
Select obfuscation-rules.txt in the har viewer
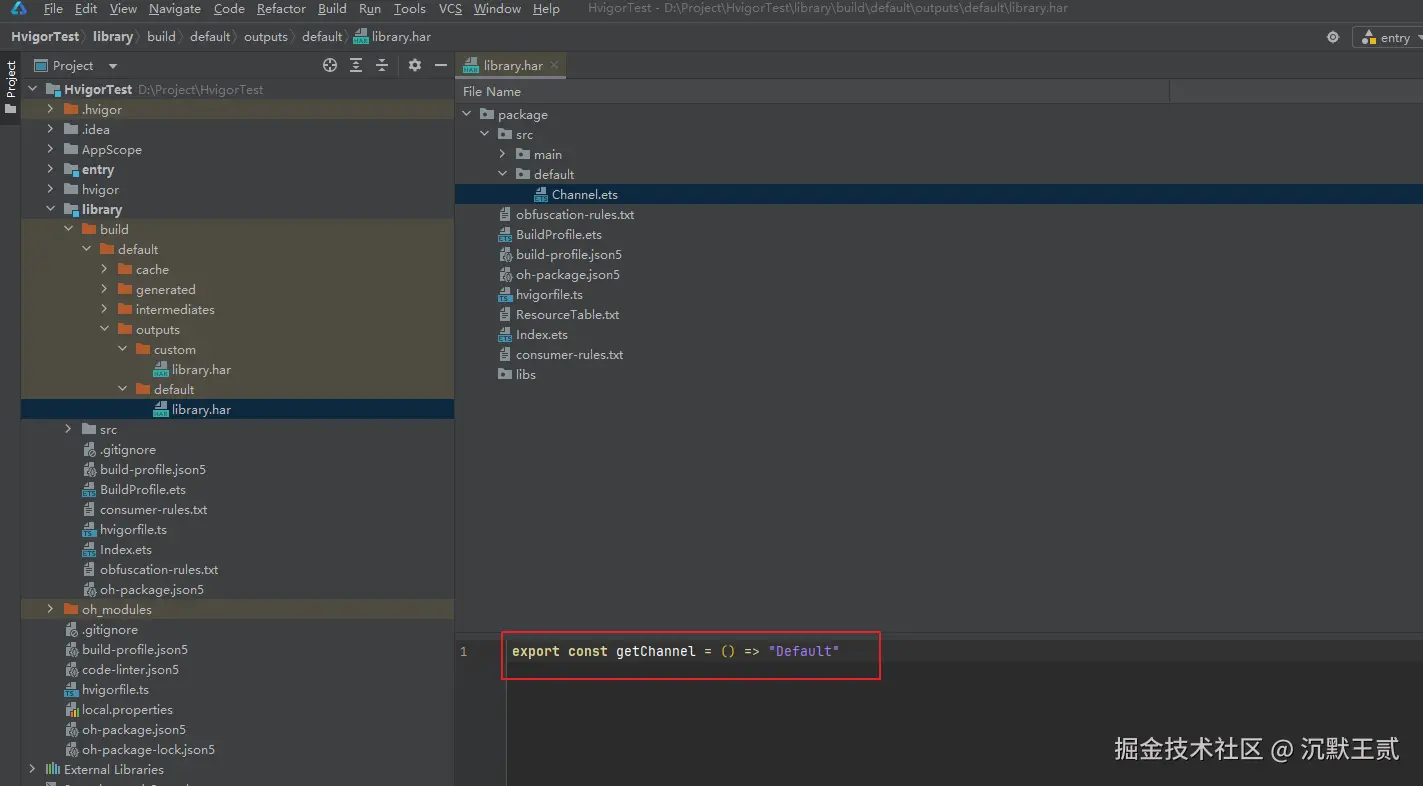[x=575, y=214]
